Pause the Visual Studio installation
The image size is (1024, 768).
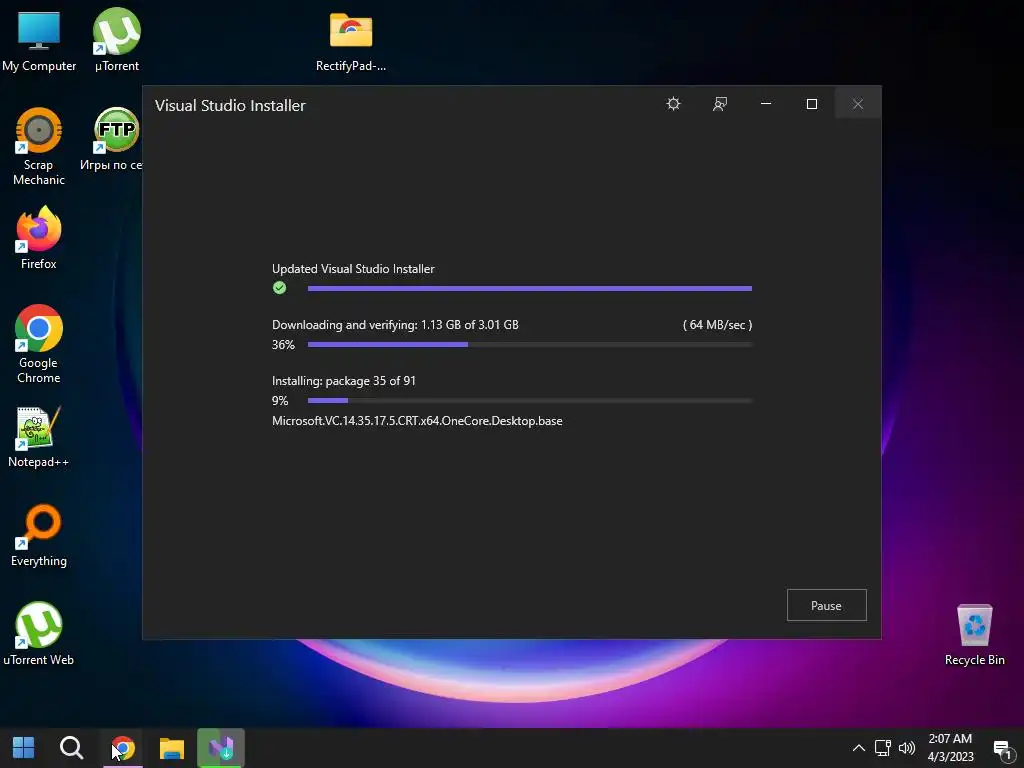point(826,605)
